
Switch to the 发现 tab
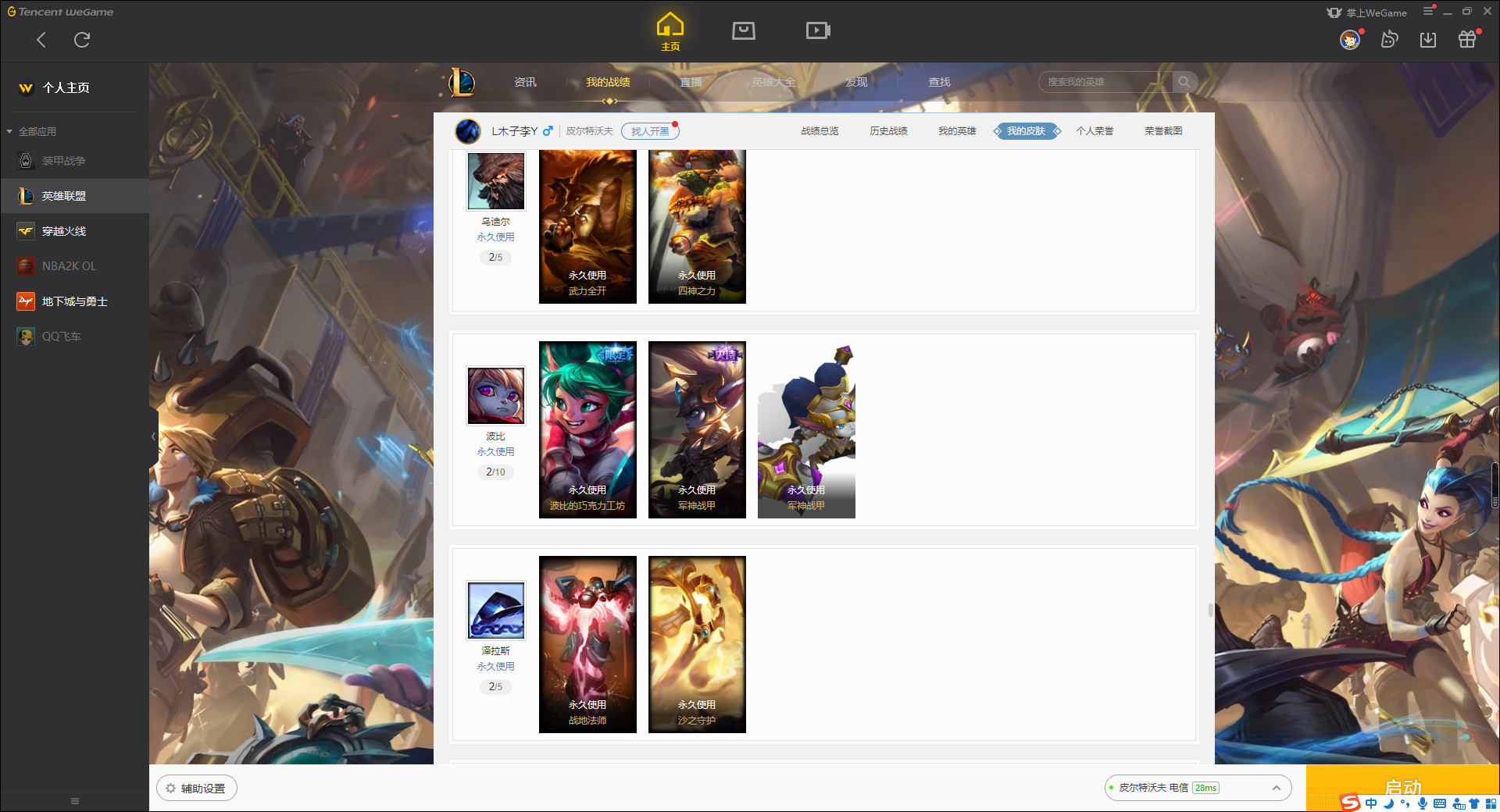856,82
